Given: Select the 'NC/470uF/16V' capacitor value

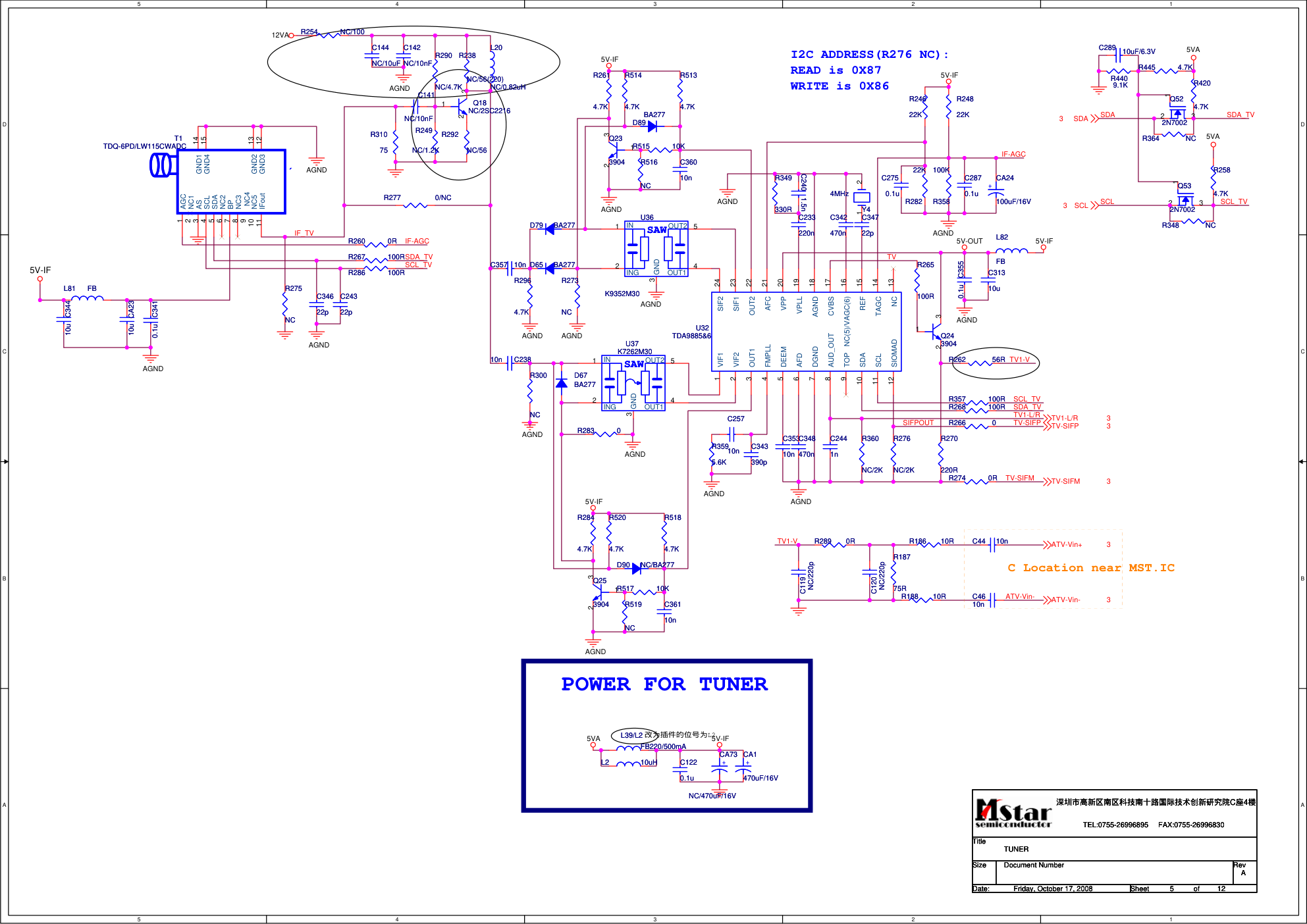Looking at the screenshot, I should tap(712, 796).
